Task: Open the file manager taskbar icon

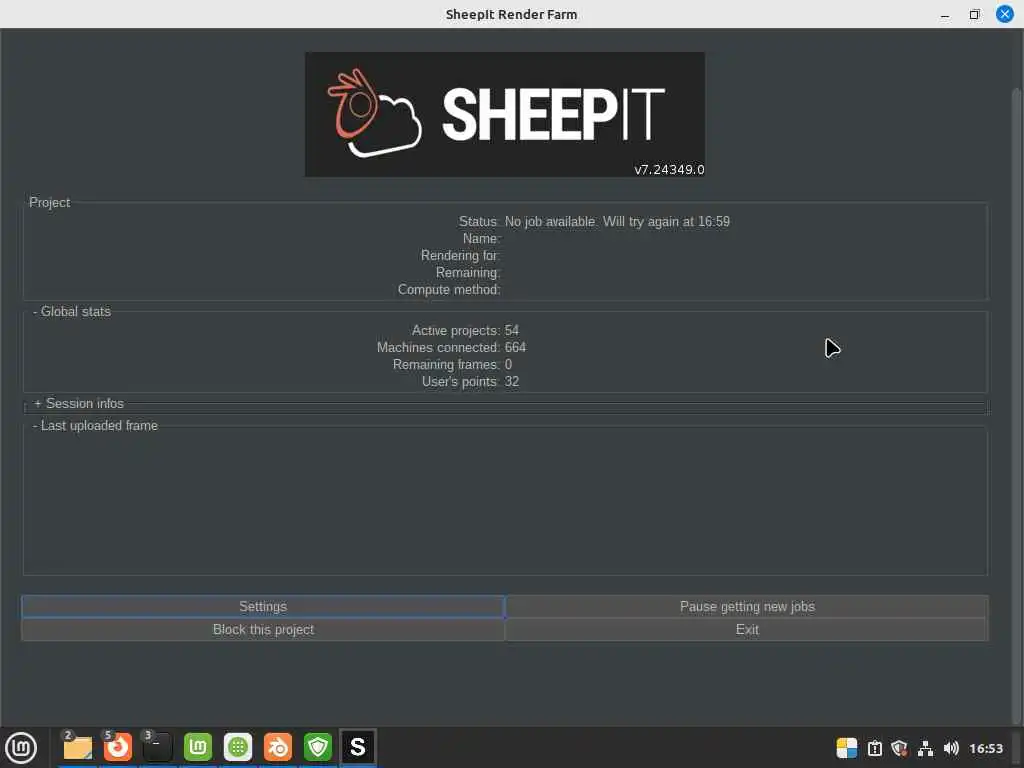Action: [x=78, y=747]
